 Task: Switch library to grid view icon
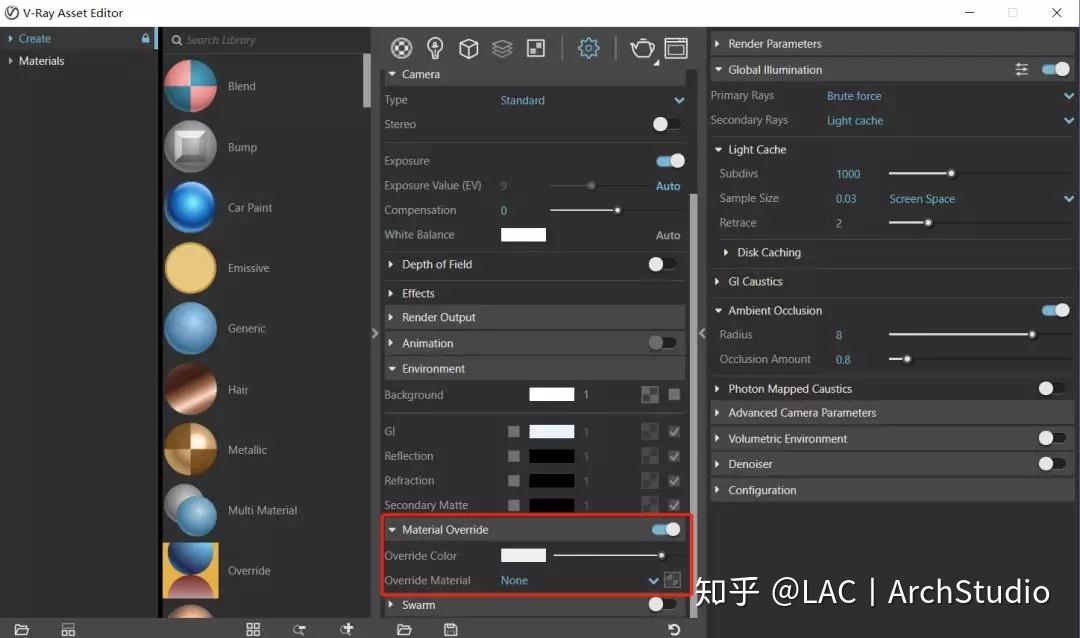coord(253,629)
